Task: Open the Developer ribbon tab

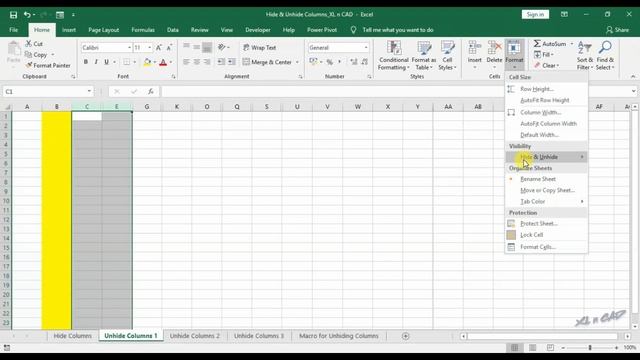Action: tap(258, 30)
